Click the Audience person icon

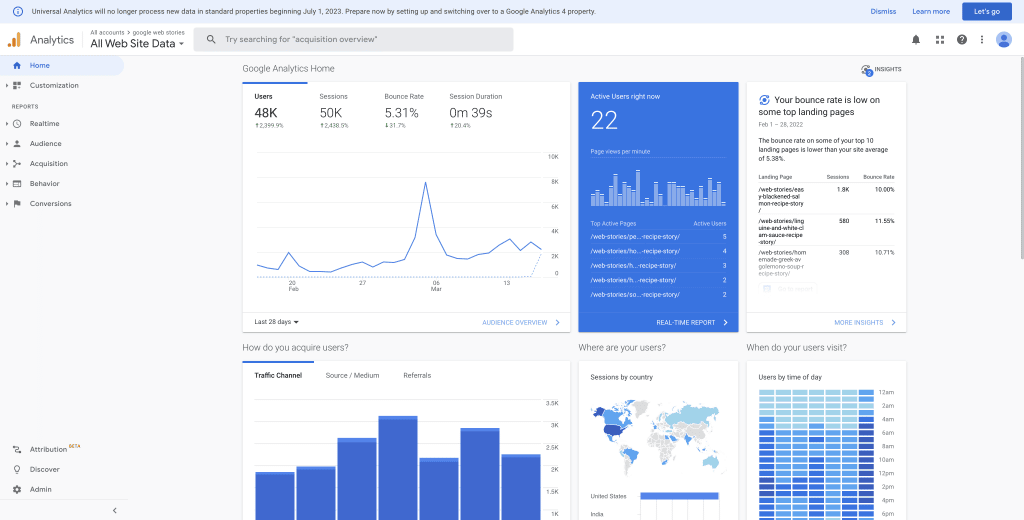coord(17,144)
